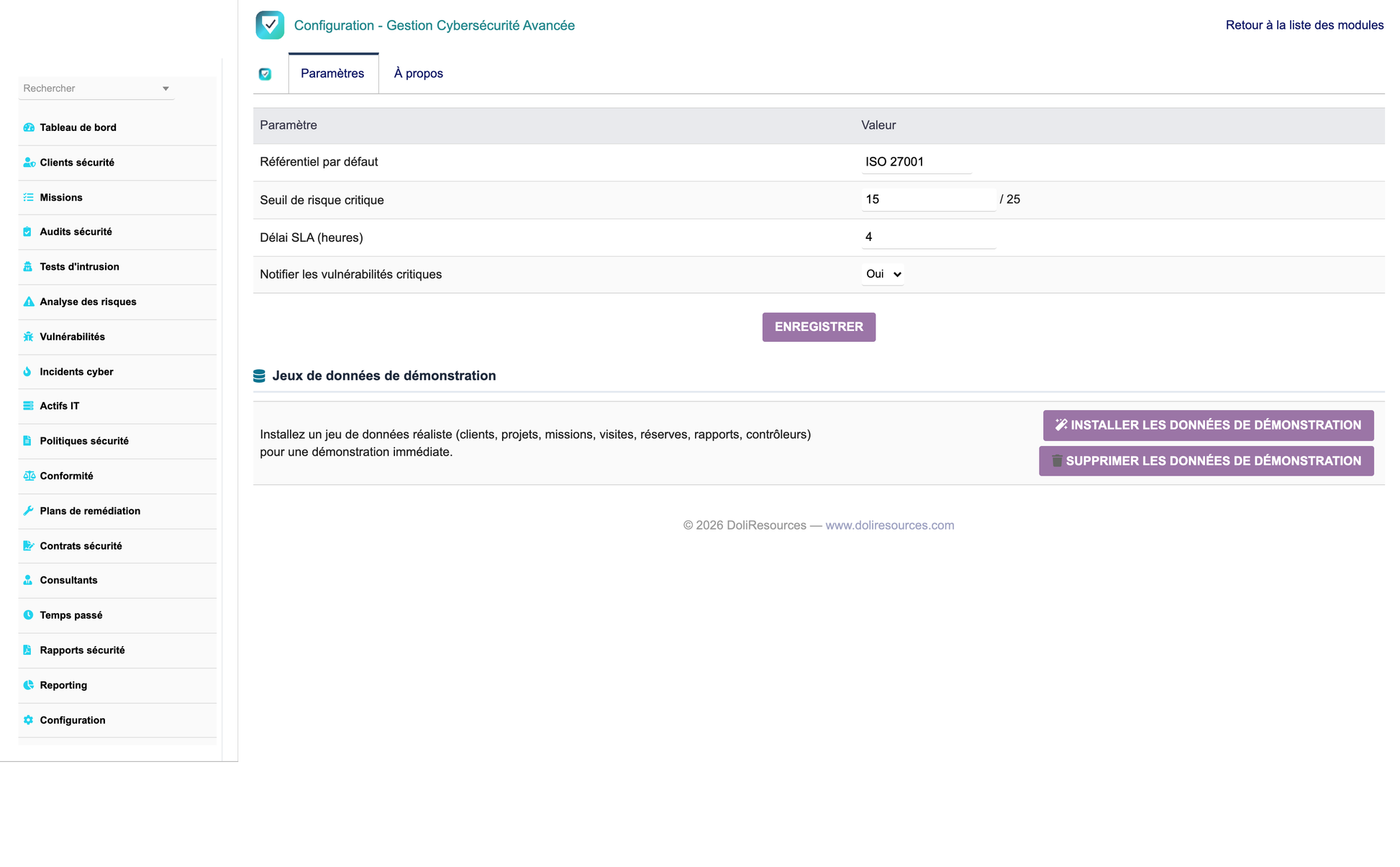Focus the Référentiel par défaut field
The width and height of the screenshot is (1400, 867).
pos(916,162)
